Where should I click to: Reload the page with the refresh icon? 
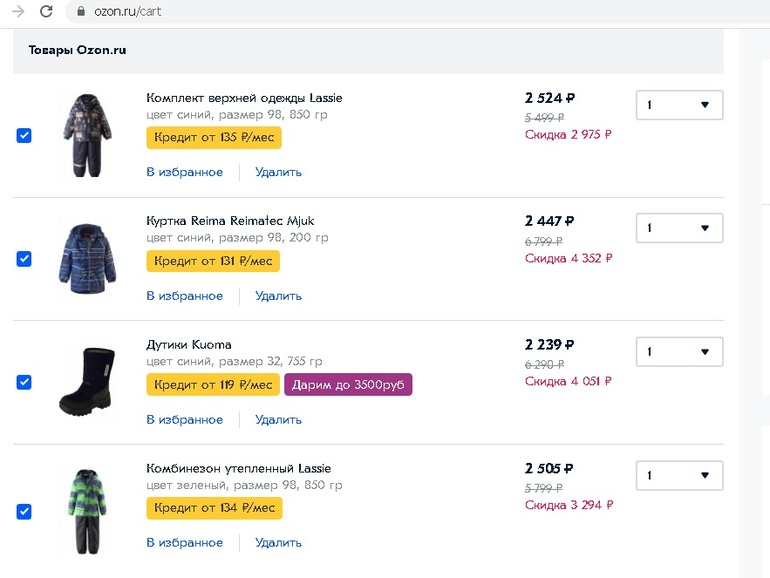click(46, 11)
